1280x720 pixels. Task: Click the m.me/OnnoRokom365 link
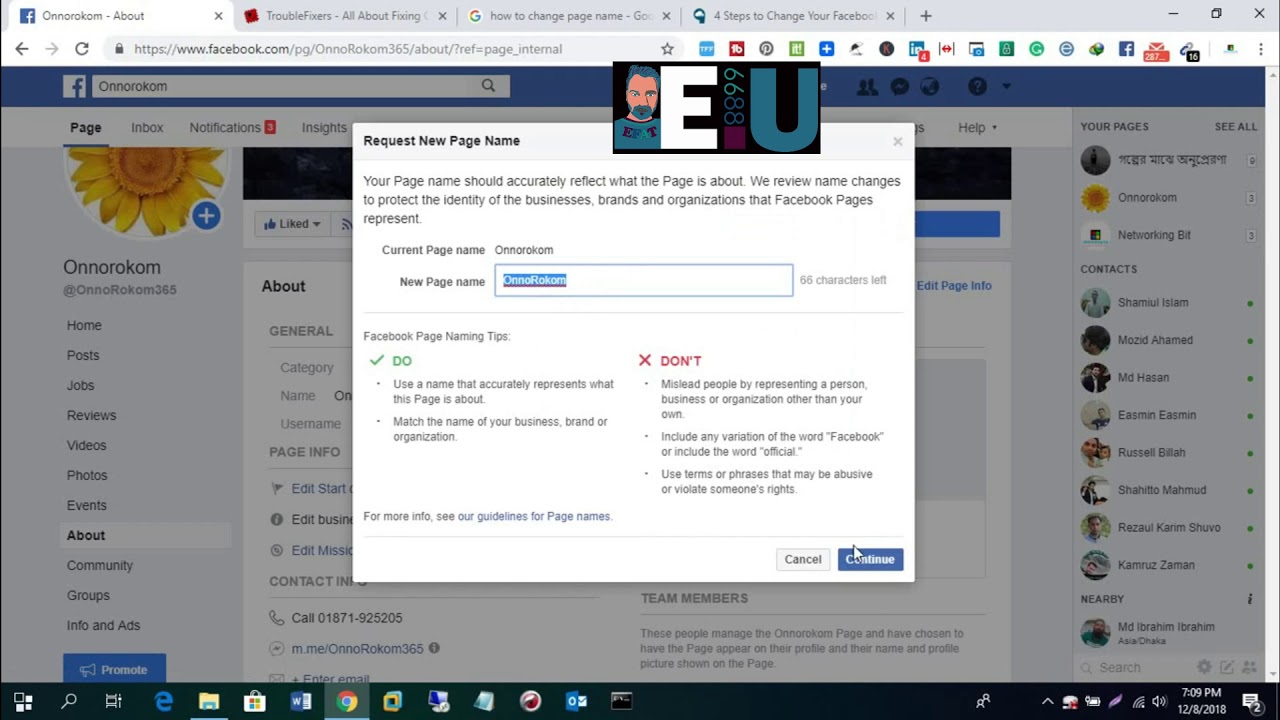pos(357,648)
